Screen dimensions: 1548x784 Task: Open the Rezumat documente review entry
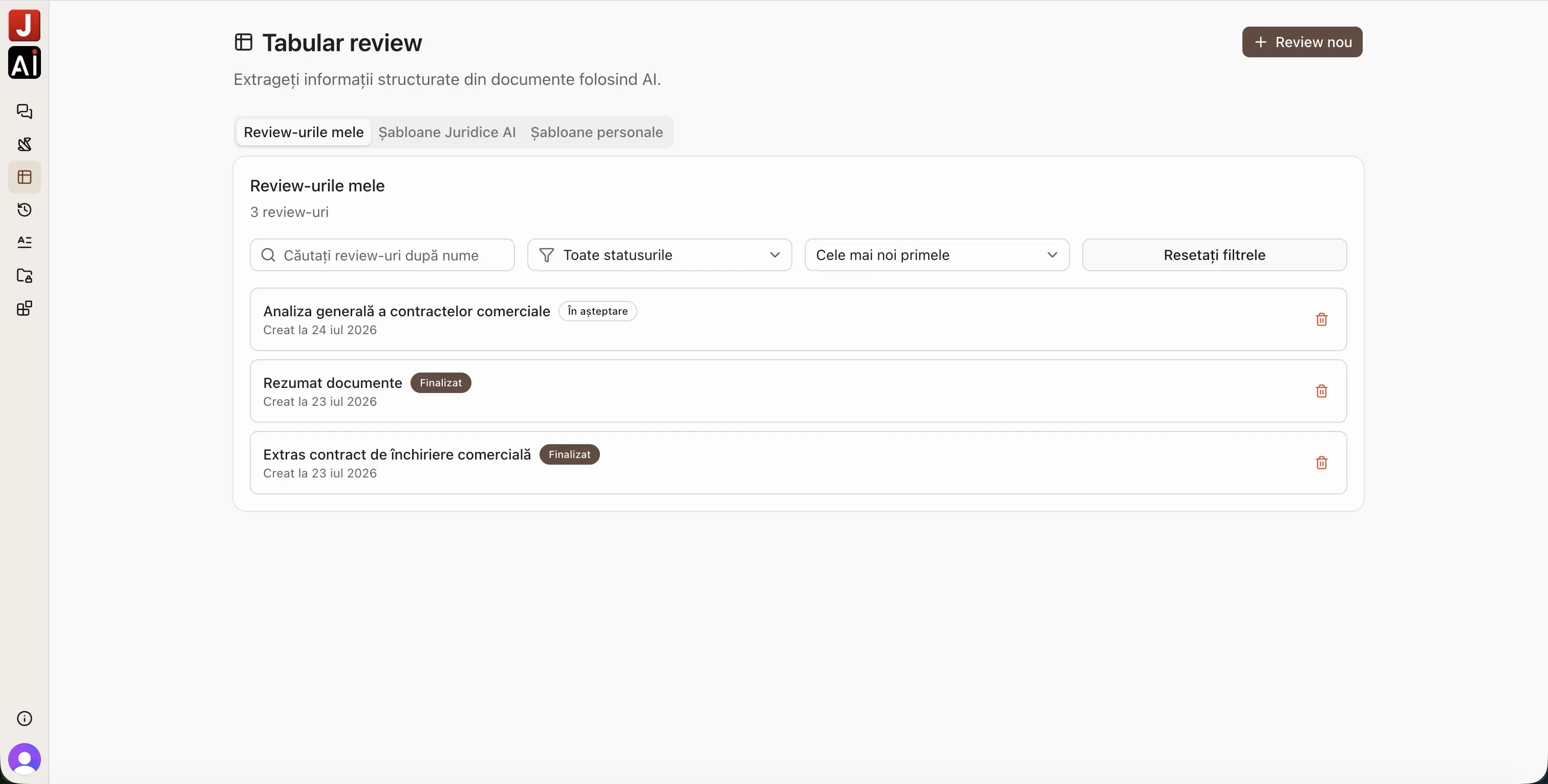(798, 391)
